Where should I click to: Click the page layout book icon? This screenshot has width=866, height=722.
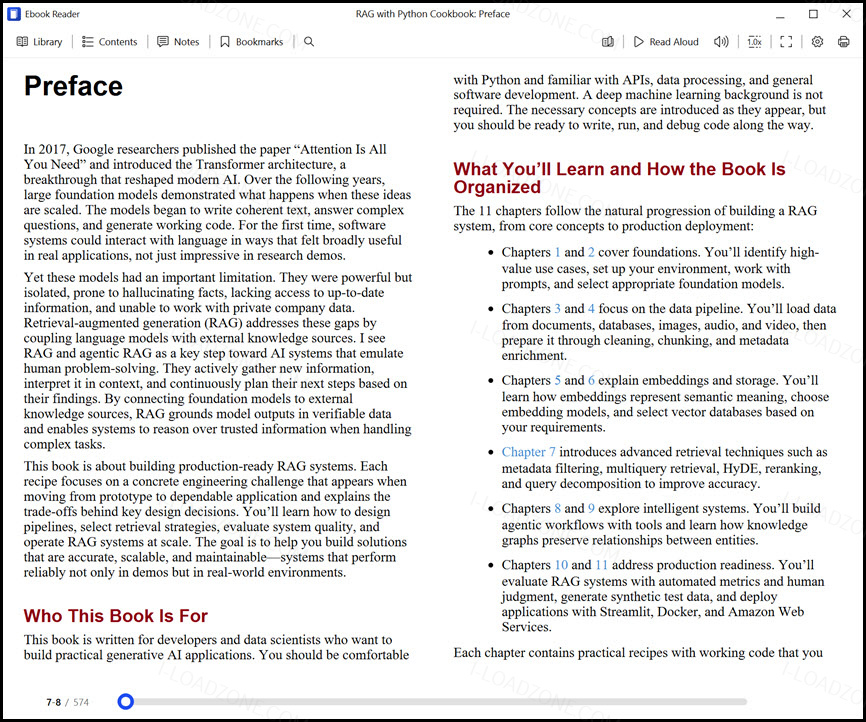tap(608, 41)
